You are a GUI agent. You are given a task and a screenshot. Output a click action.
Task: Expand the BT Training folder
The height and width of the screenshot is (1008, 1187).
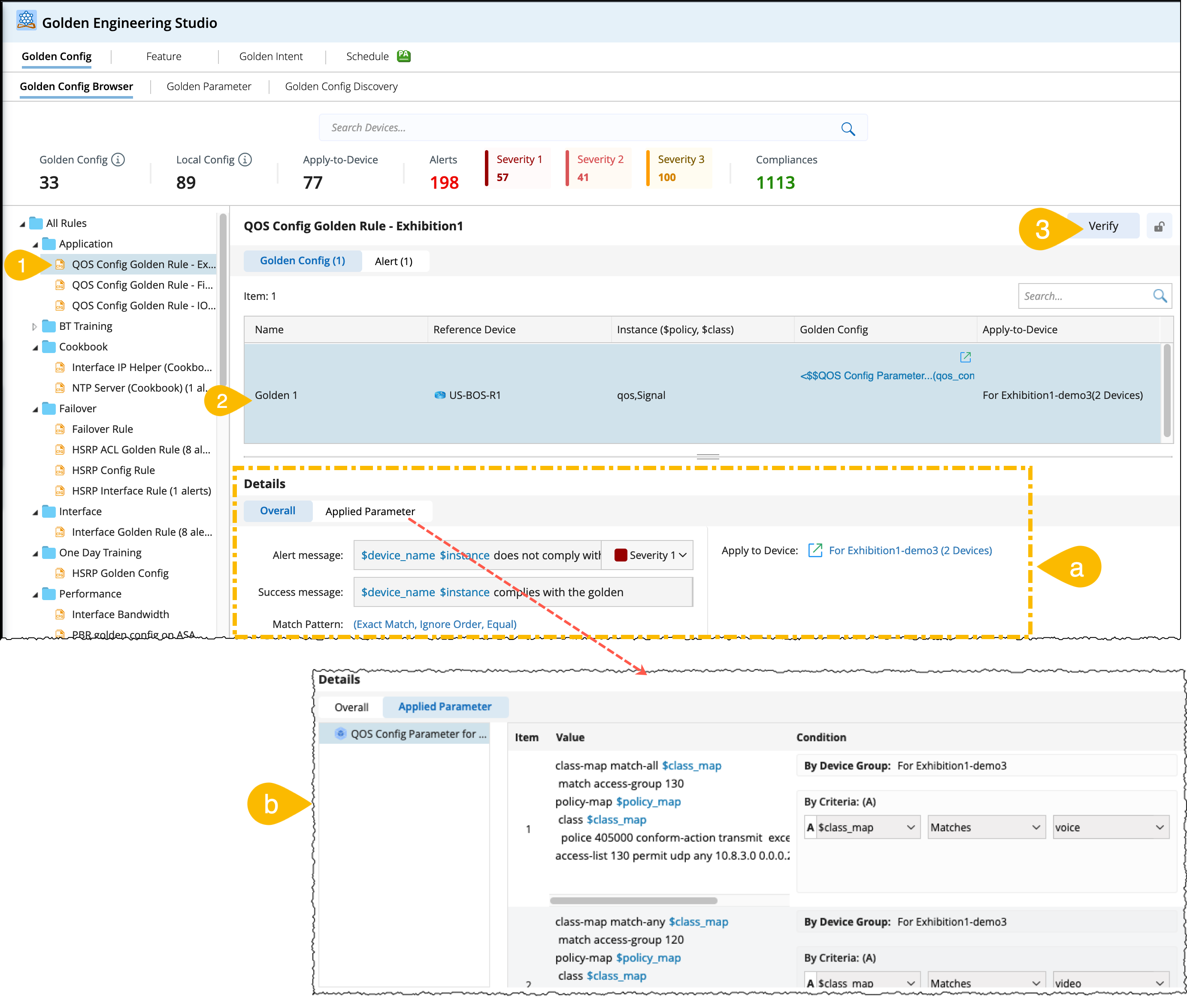point(34,327)
